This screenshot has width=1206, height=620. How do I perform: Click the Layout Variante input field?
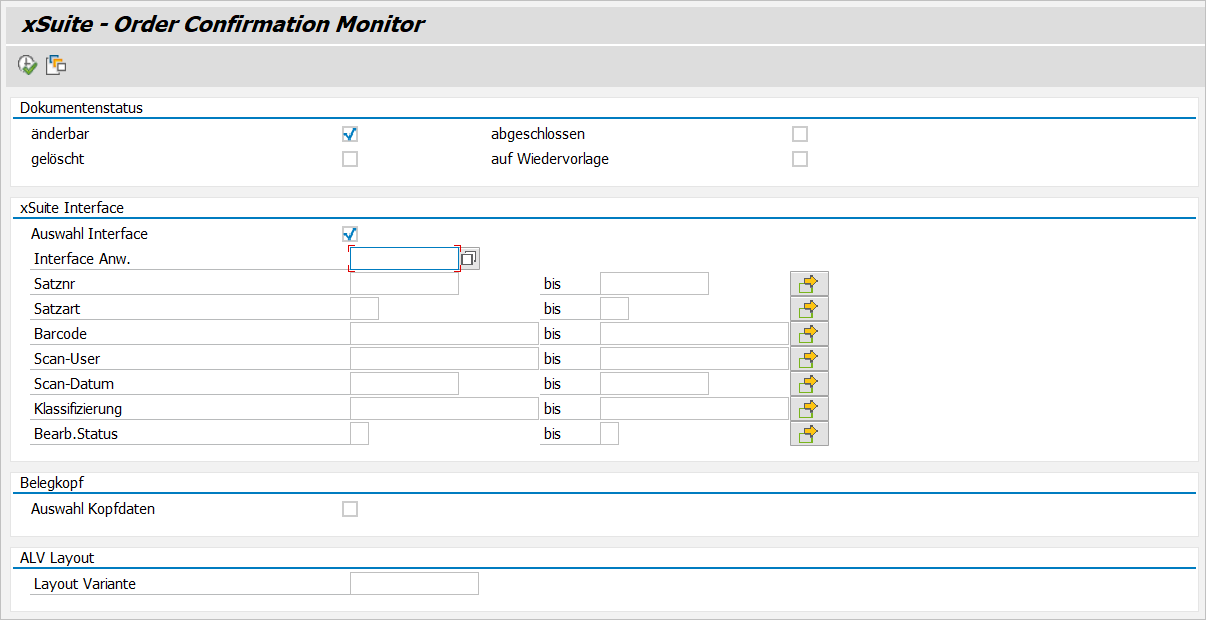pyautogui.click(x=413, y=583)
